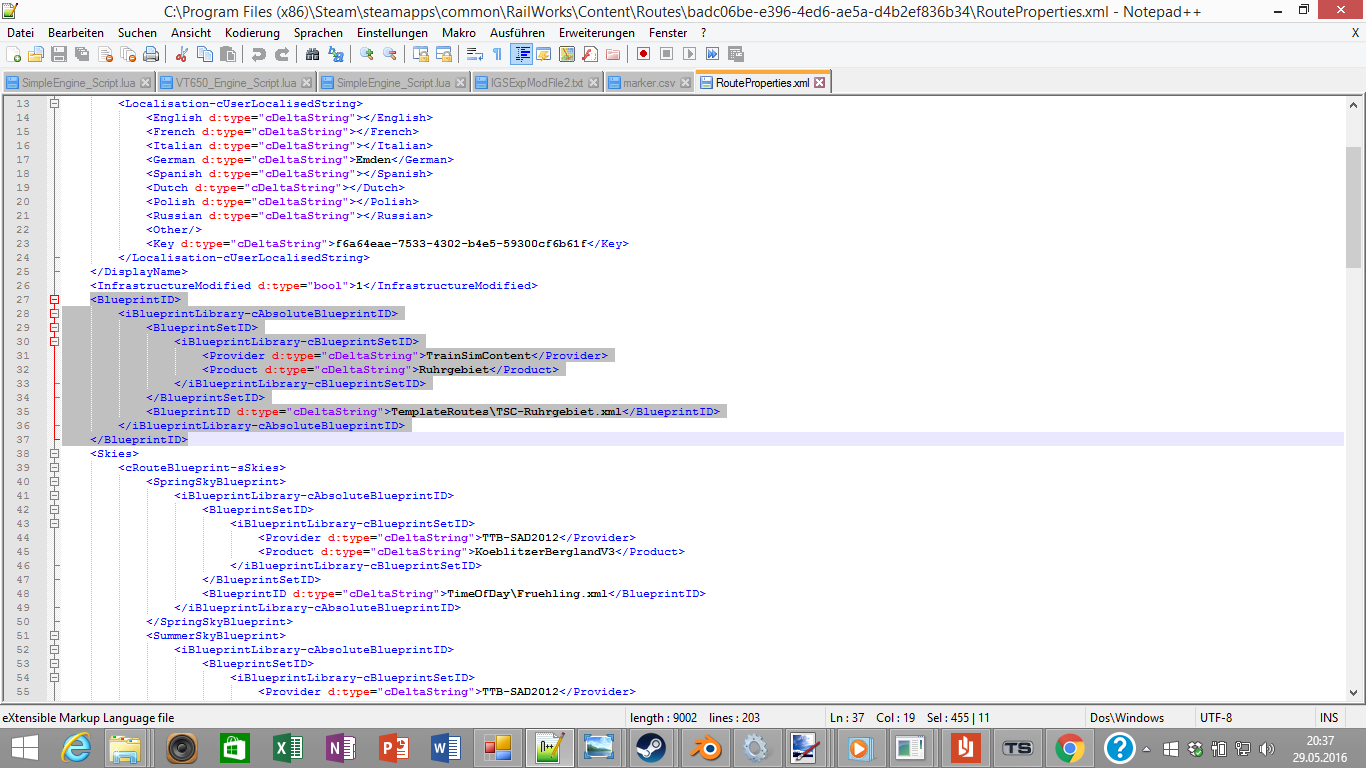Open Steam from the taskbar

652,747
